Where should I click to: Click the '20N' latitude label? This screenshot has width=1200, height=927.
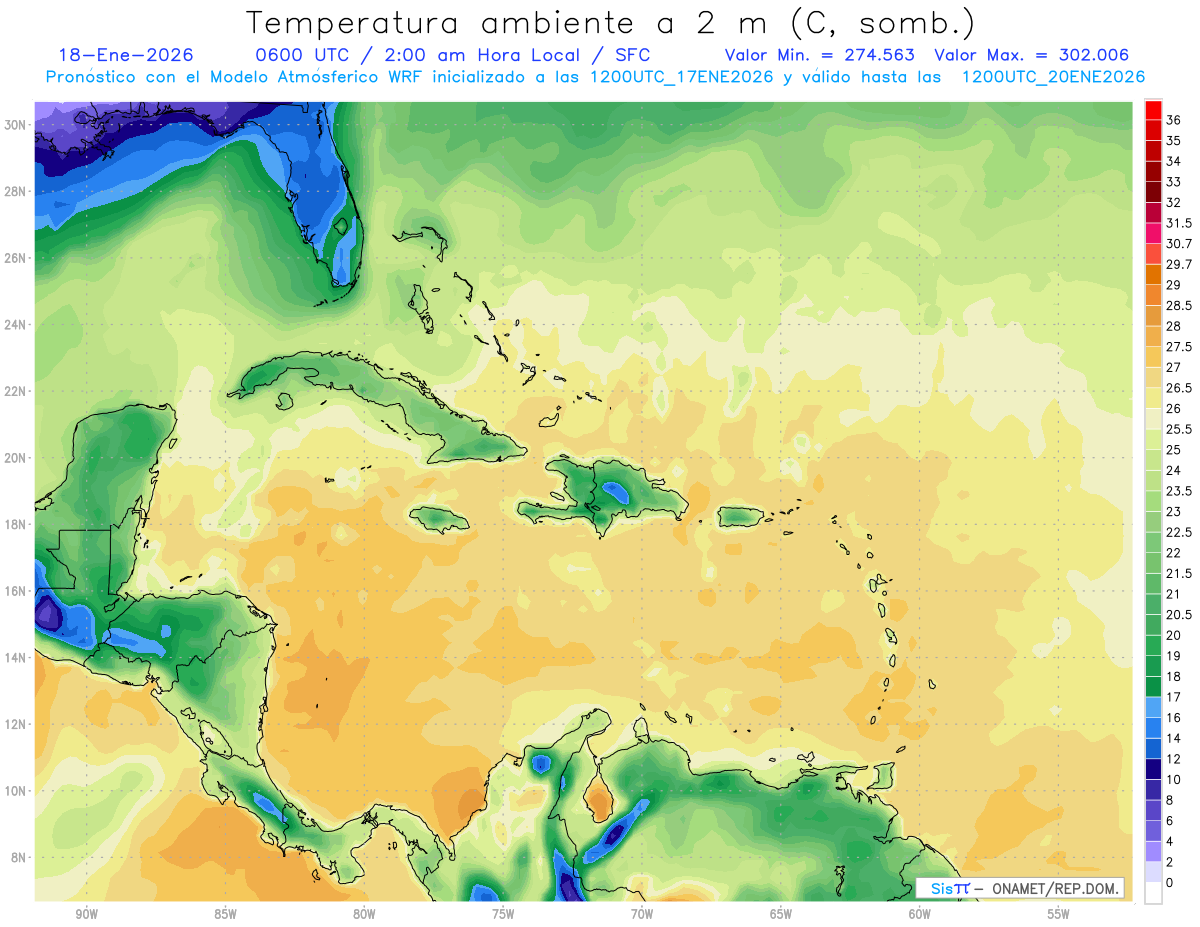pyautogui.click(x=15, y=458)
